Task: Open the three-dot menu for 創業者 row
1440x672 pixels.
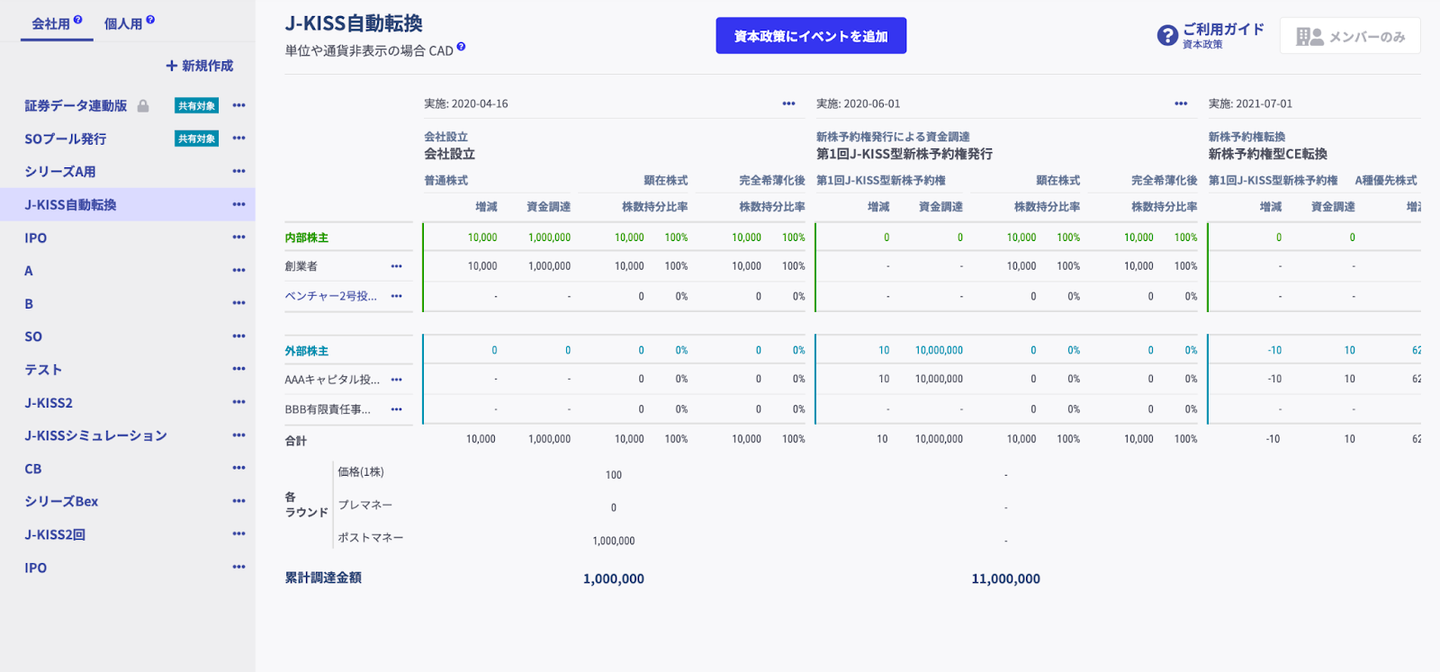Action: [396, 266]
